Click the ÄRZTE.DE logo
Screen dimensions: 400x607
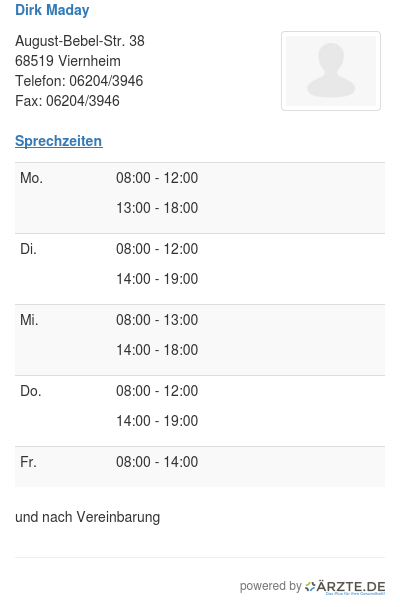345,587
